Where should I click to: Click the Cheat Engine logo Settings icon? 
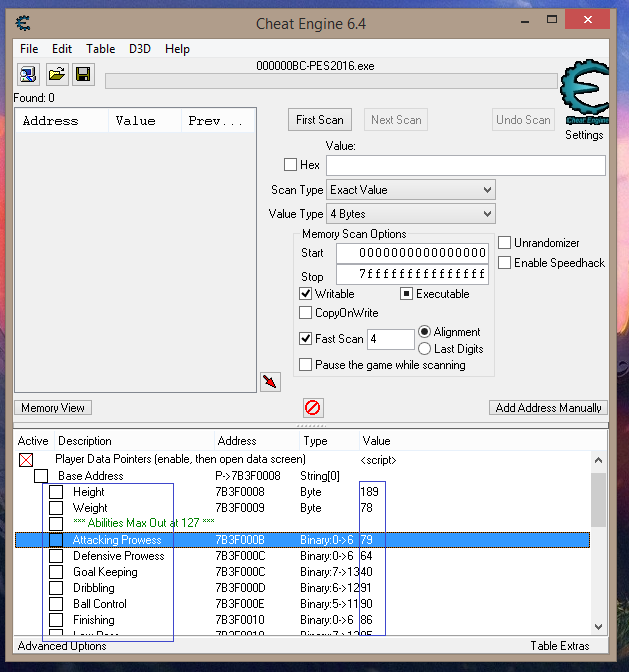(584, 98)
